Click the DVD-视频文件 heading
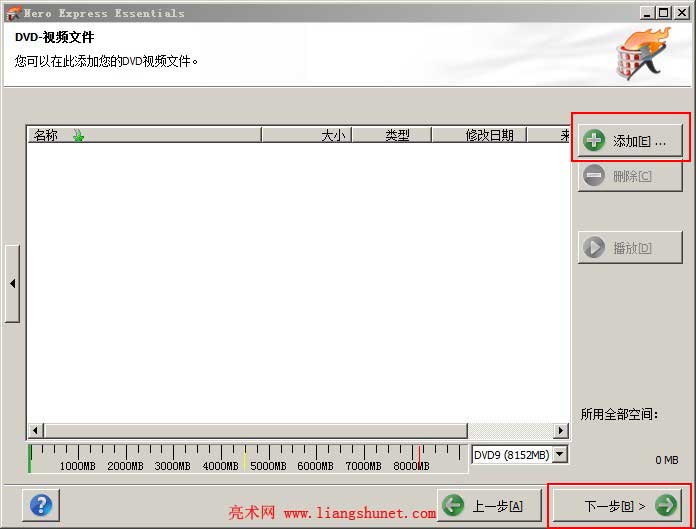The height and width of the screenshot is (529, 696). [55, 37]
